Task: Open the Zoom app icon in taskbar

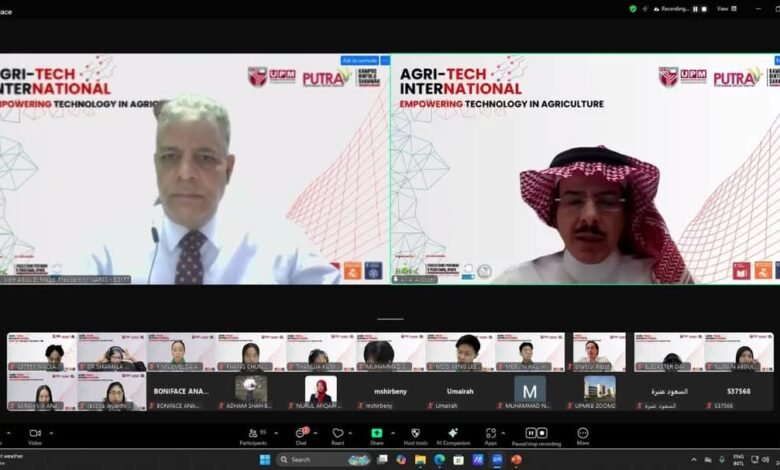Action: point(497,460)
